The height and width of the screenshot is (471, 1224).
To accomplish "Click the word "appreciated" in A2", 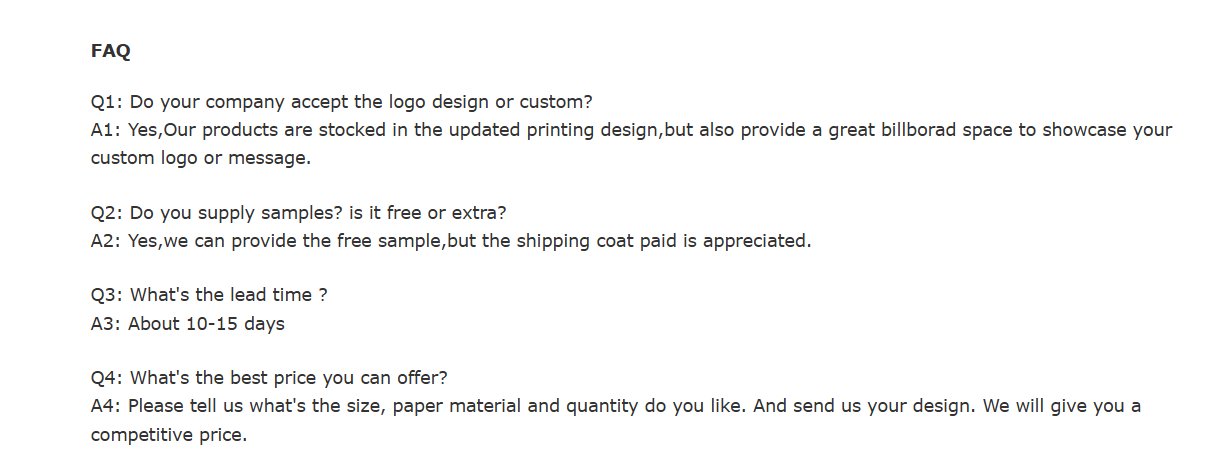I will click(x=755, y=241).
